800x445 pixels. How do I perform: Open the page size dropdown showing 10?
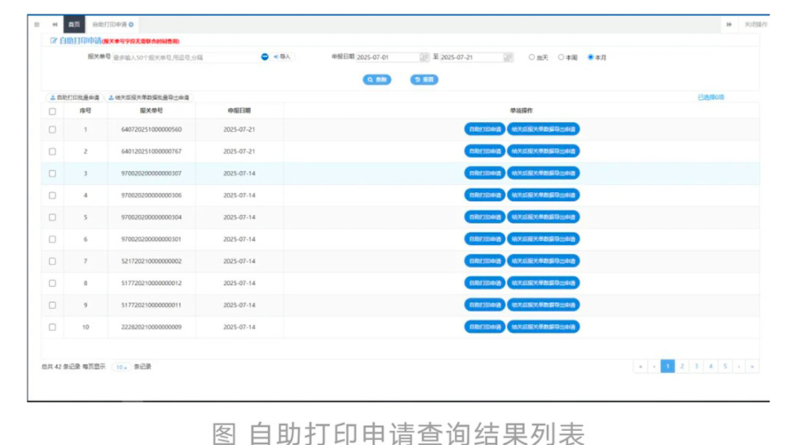[x=120, y=367]
